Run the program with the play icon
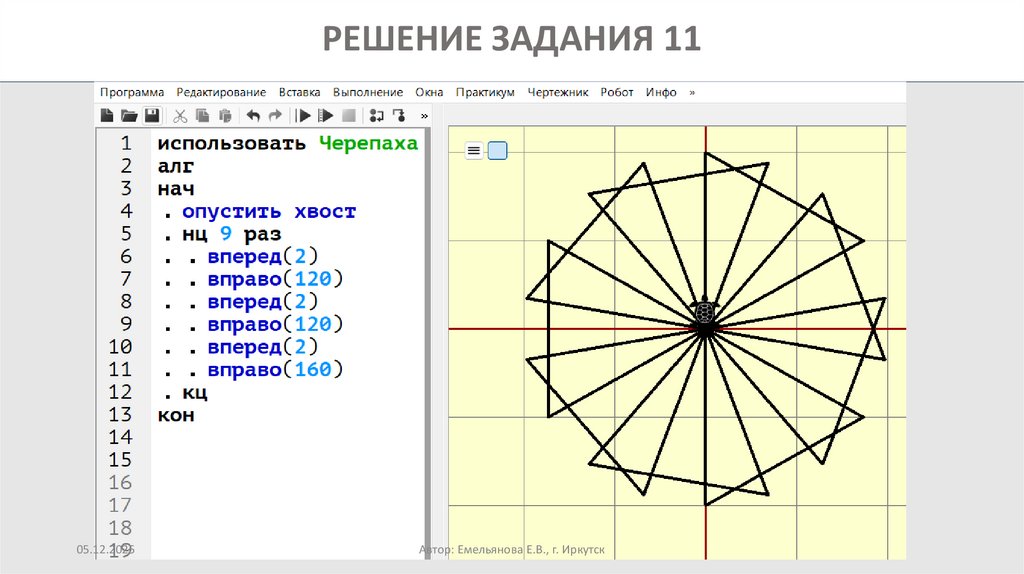 click(x=303, y=116)
